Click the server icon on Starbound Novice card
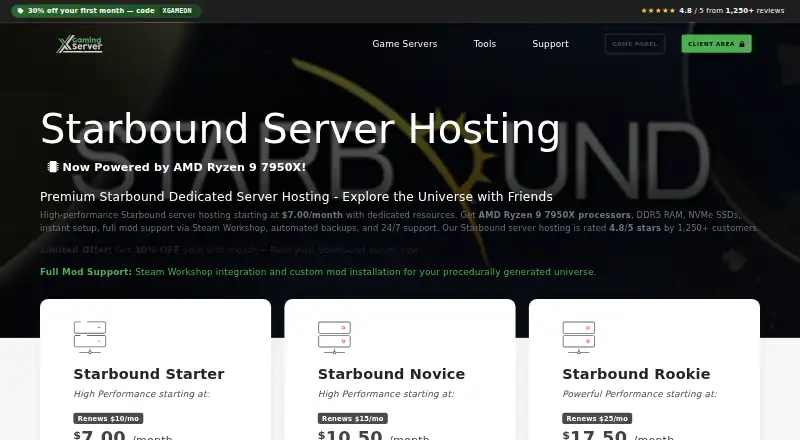Viewport: 800px width, 440px height. point(334,337)
